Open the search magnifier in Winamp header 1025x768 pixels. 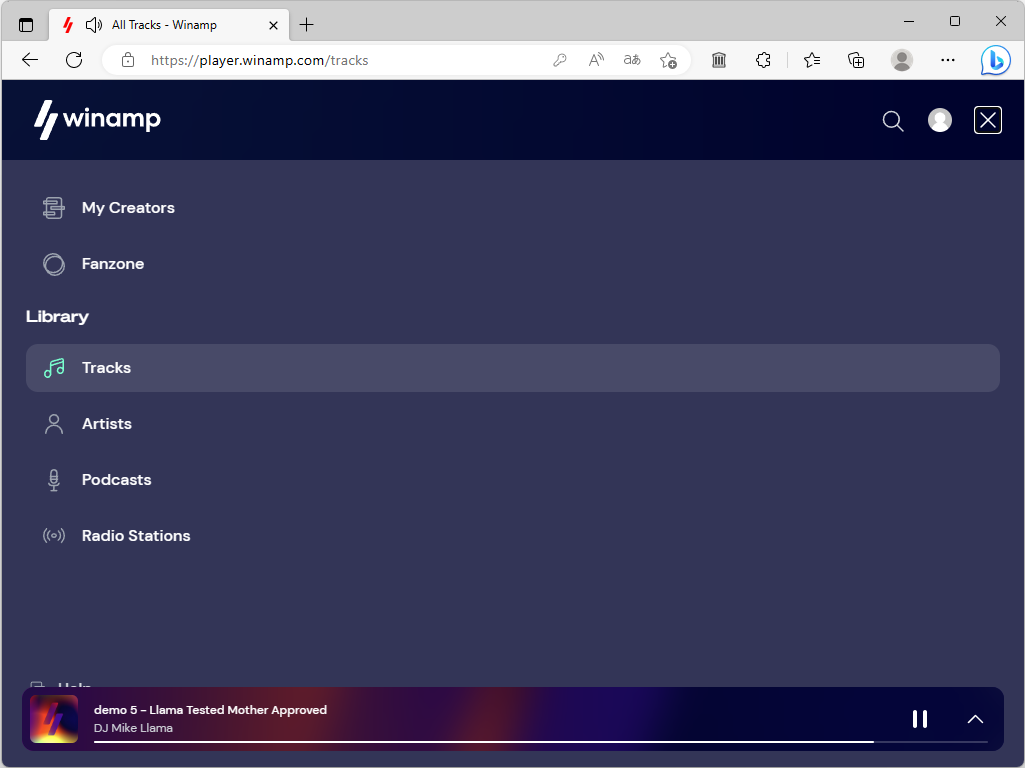click(x=892, y=121)
